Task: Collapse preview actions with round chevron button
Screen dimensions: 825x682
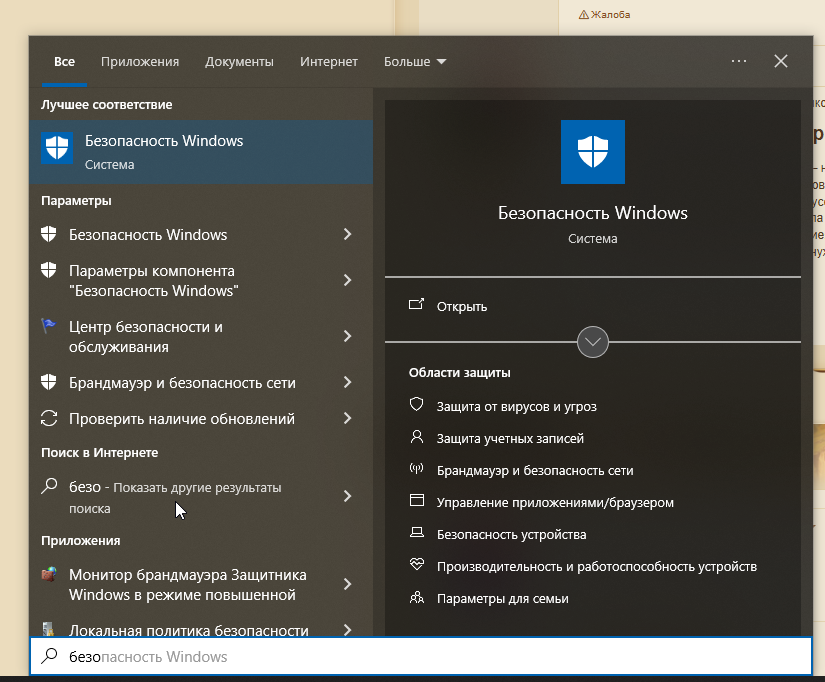Action: pyautogui.click(x=592, y=342)
